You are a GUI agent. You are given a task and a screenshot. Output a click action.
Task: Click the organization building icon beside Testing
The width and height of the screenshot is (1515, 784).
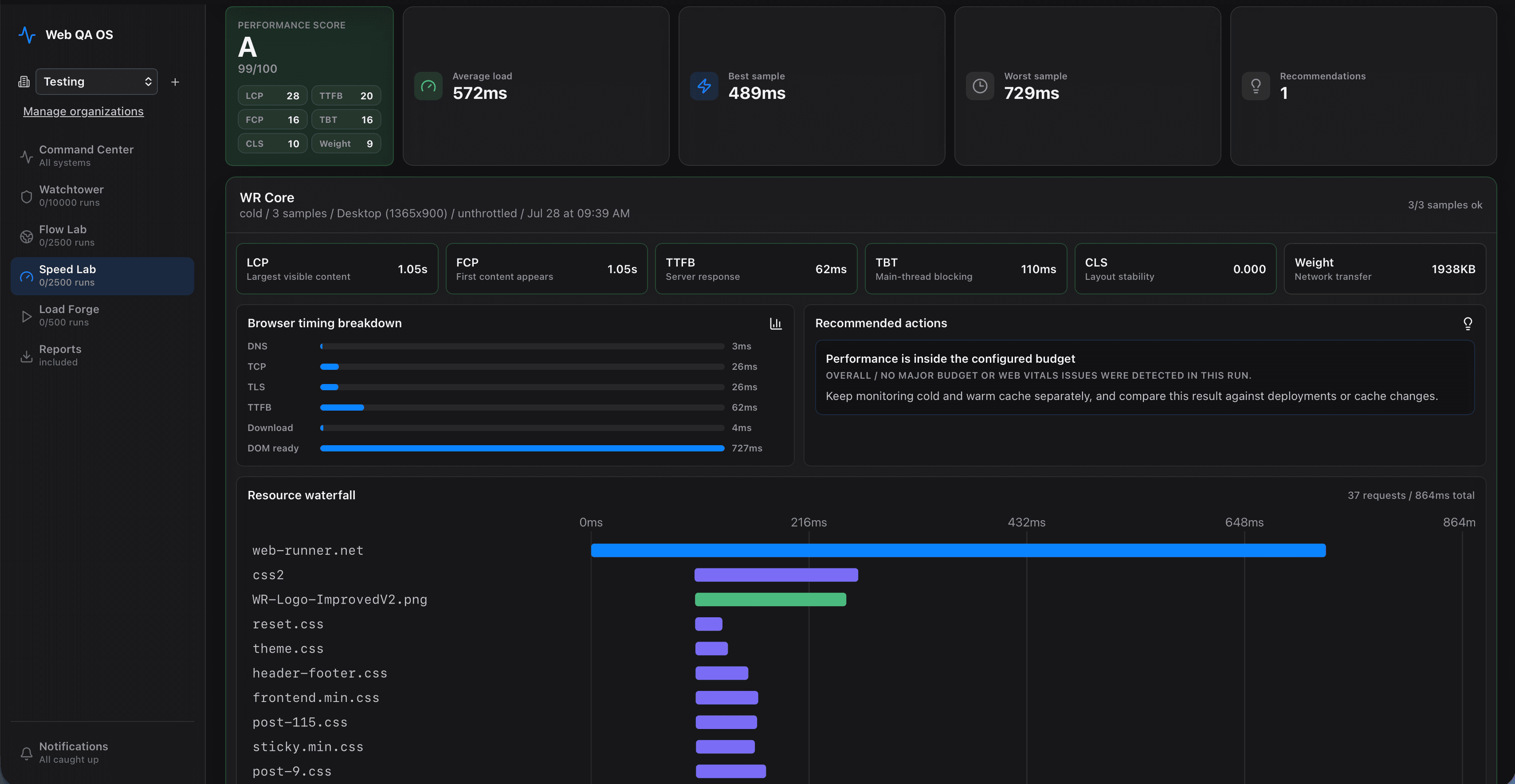(x=24, y=82)
